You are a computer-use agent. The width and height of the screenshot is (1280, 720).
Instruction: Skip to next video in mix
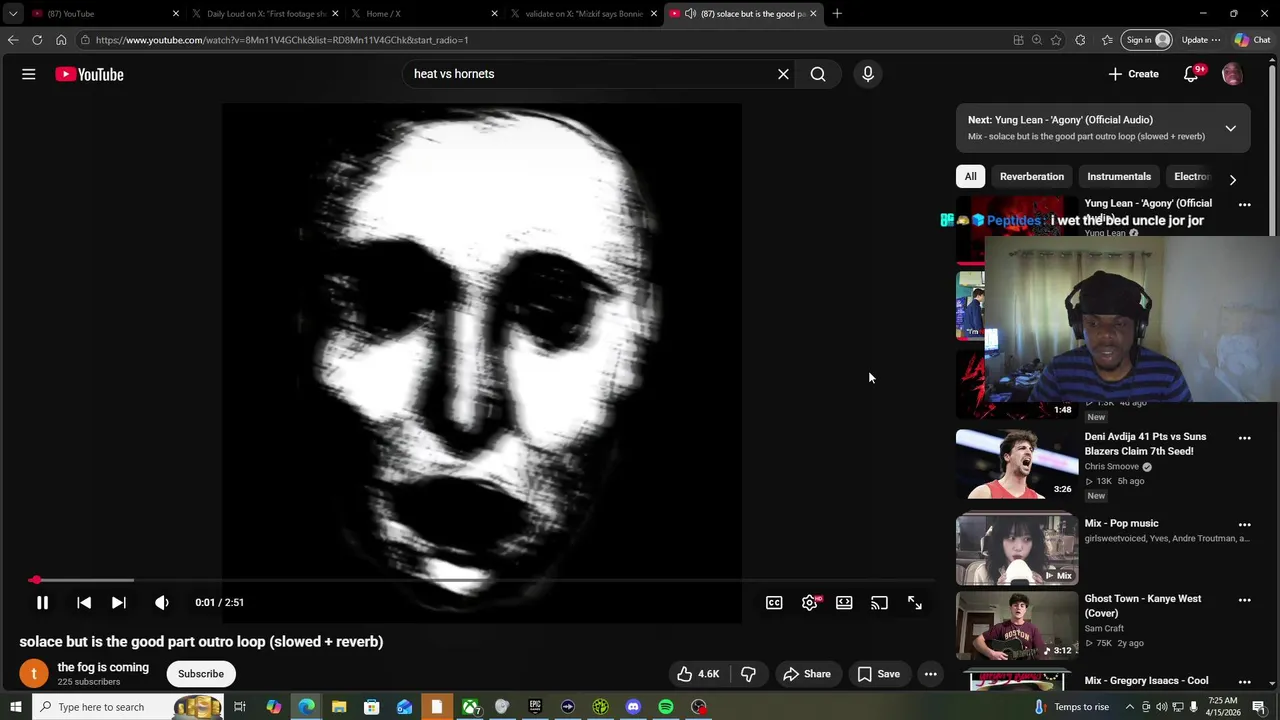(x=118, y=602)
